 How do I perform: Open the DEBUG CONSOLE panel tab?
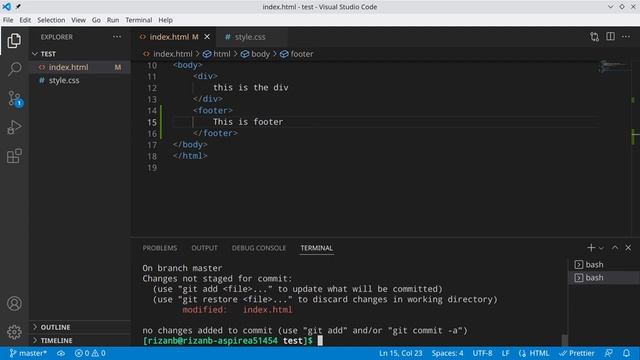(259, 248)
